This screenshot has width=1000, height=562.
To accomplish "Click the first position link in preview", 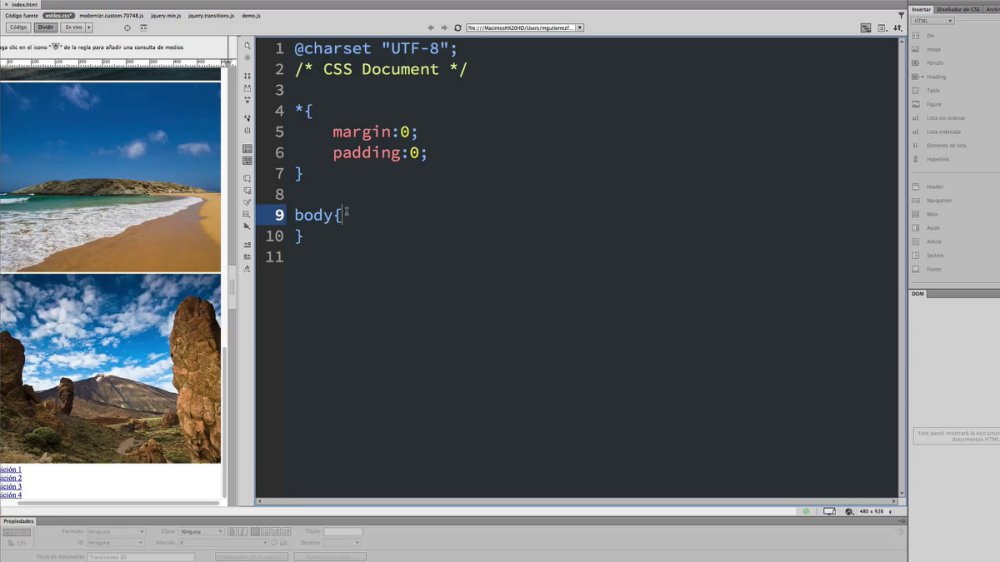I will [11, 470].
